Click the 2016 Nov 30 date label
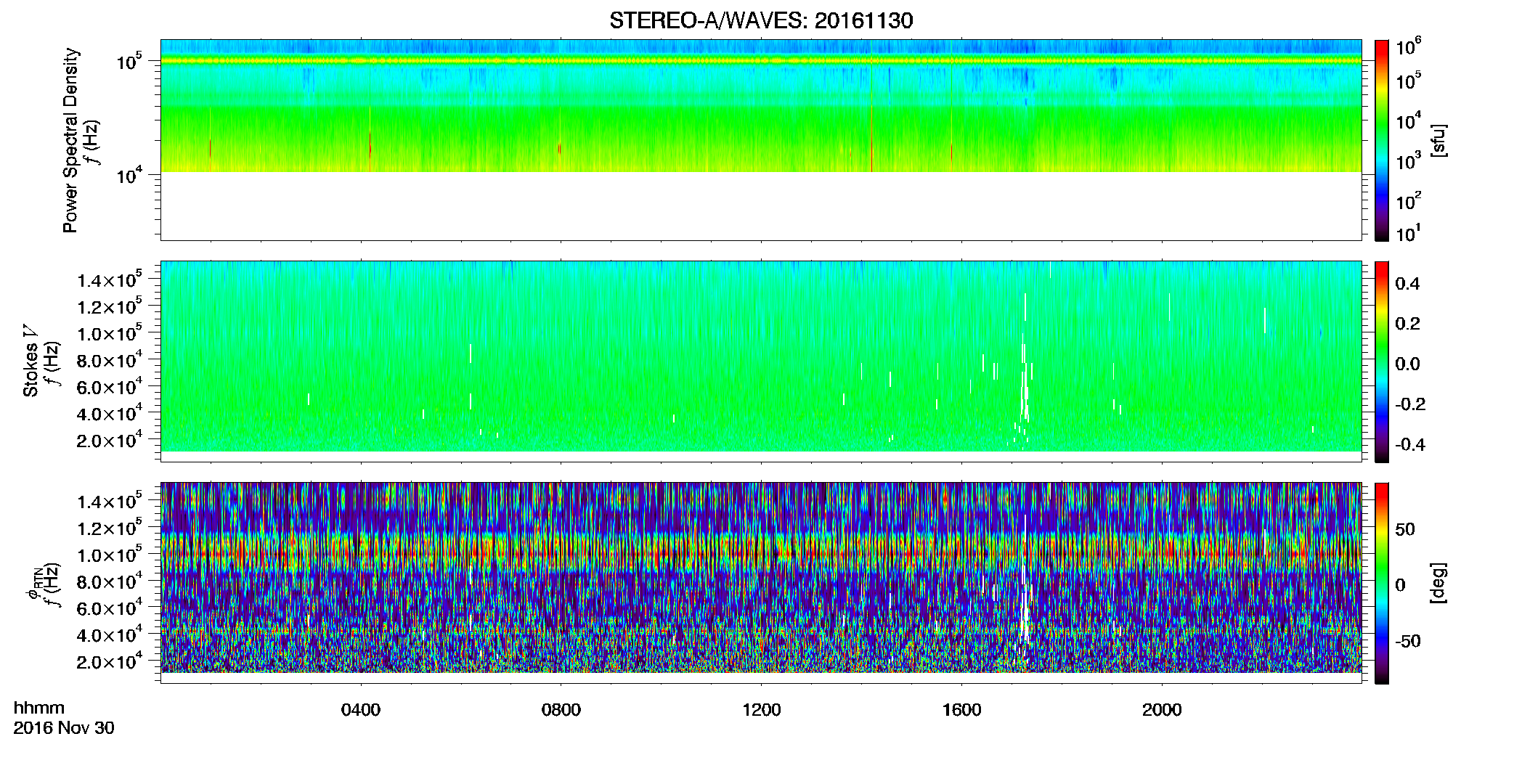 (64, 728)
